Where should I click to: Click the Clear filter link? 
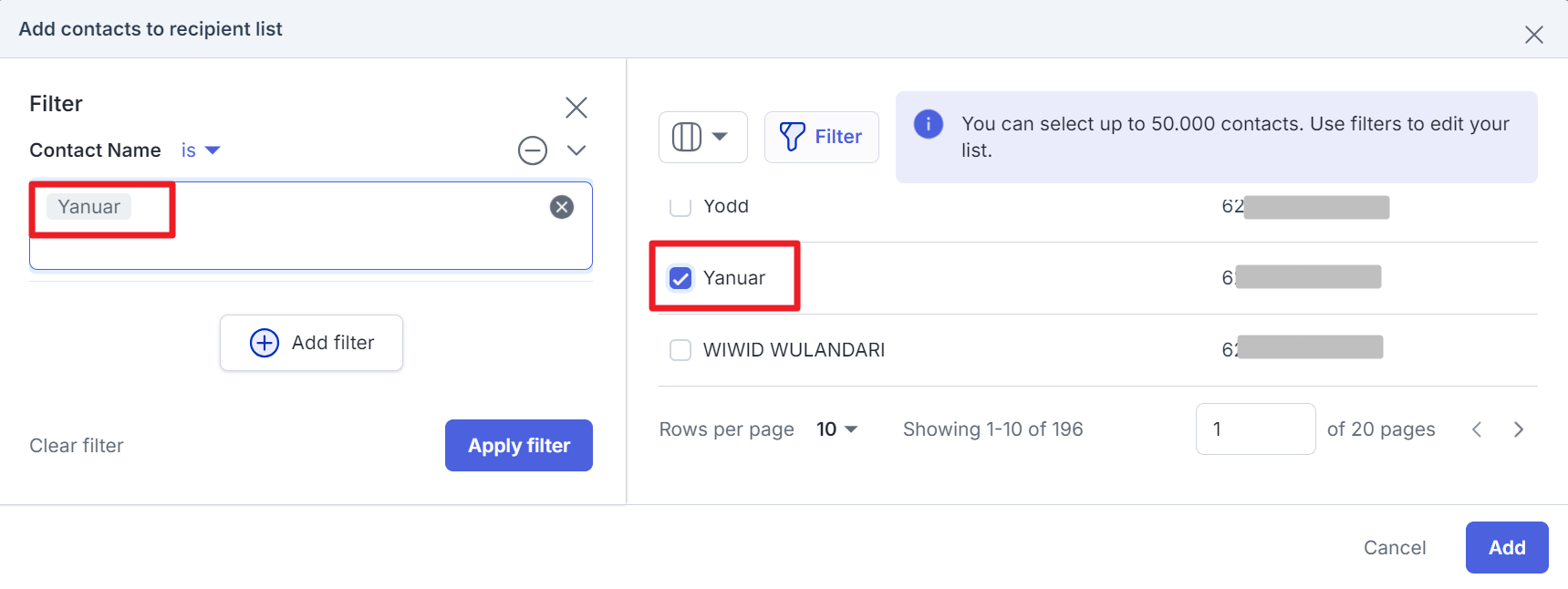click(x=77, y=446)
